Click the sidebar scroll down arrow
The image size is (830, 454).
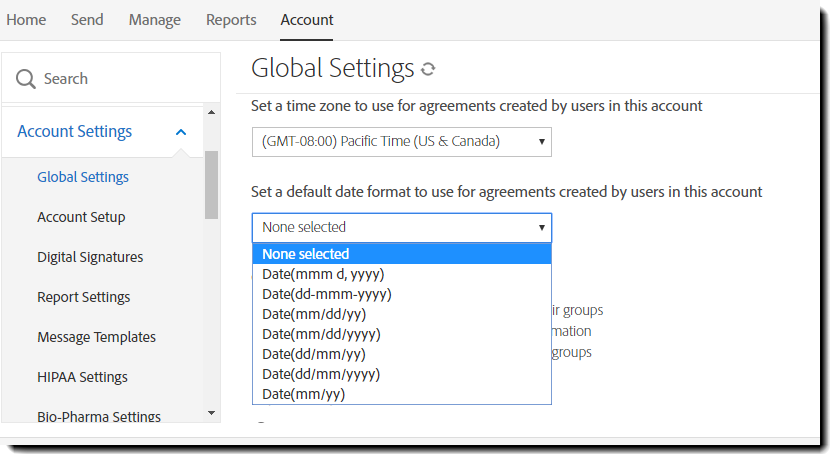tap(211, 412)
